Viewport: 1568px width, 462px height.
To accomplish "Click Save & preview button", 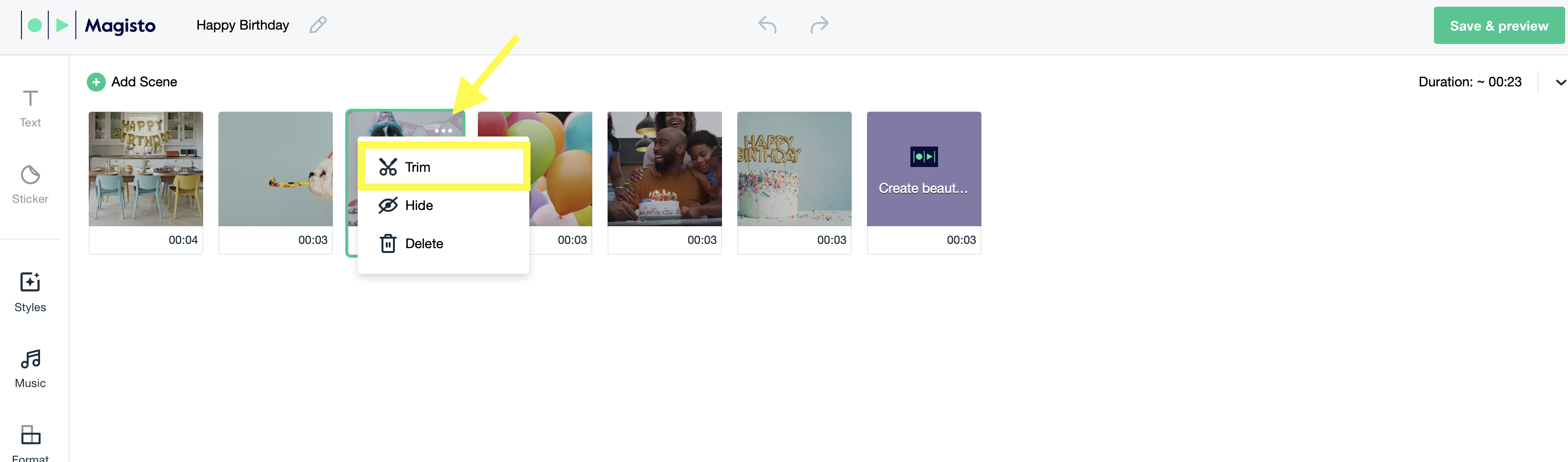I will coord(1498,26).
